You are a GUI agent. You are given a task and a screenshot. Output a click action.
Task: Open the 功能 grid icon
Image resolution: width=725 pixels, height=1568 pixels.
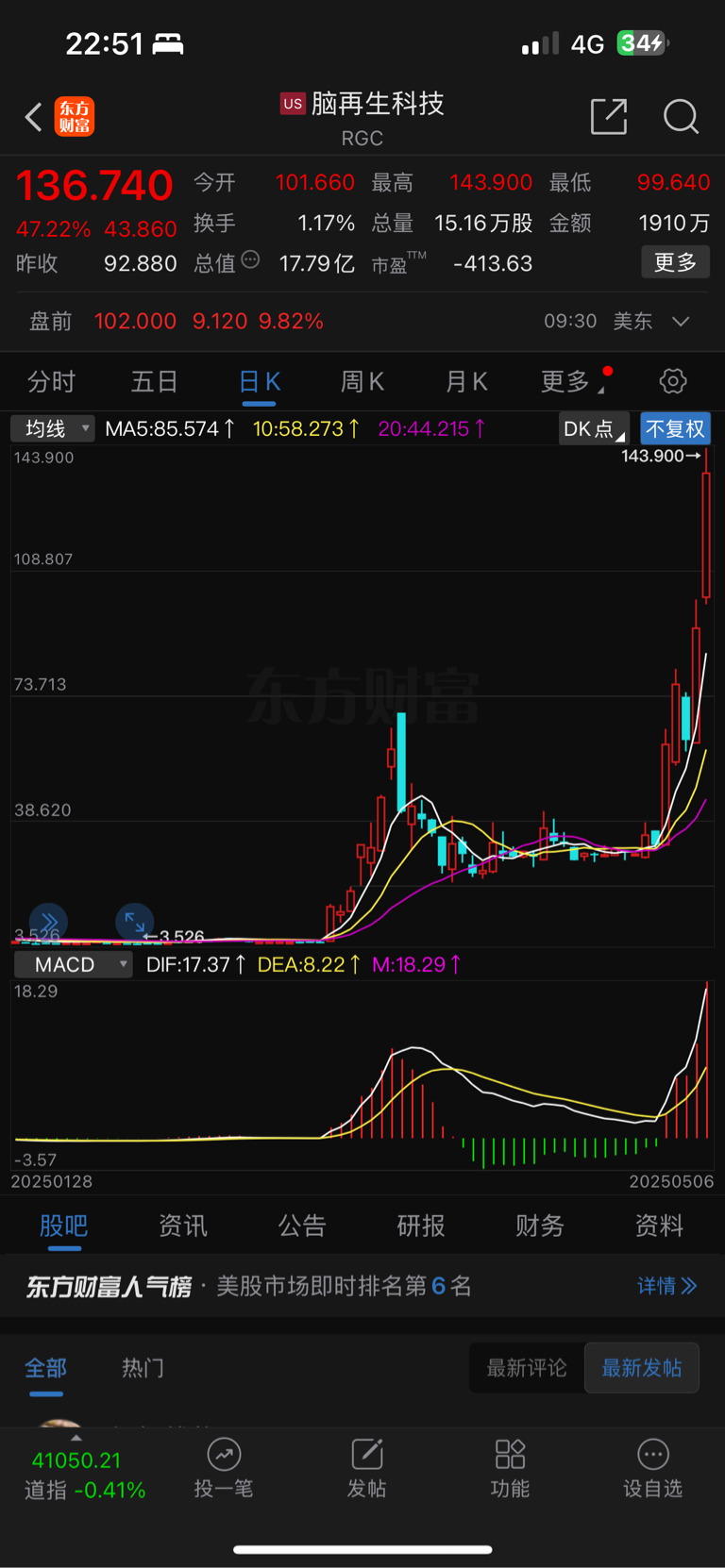click(510, 1454)
